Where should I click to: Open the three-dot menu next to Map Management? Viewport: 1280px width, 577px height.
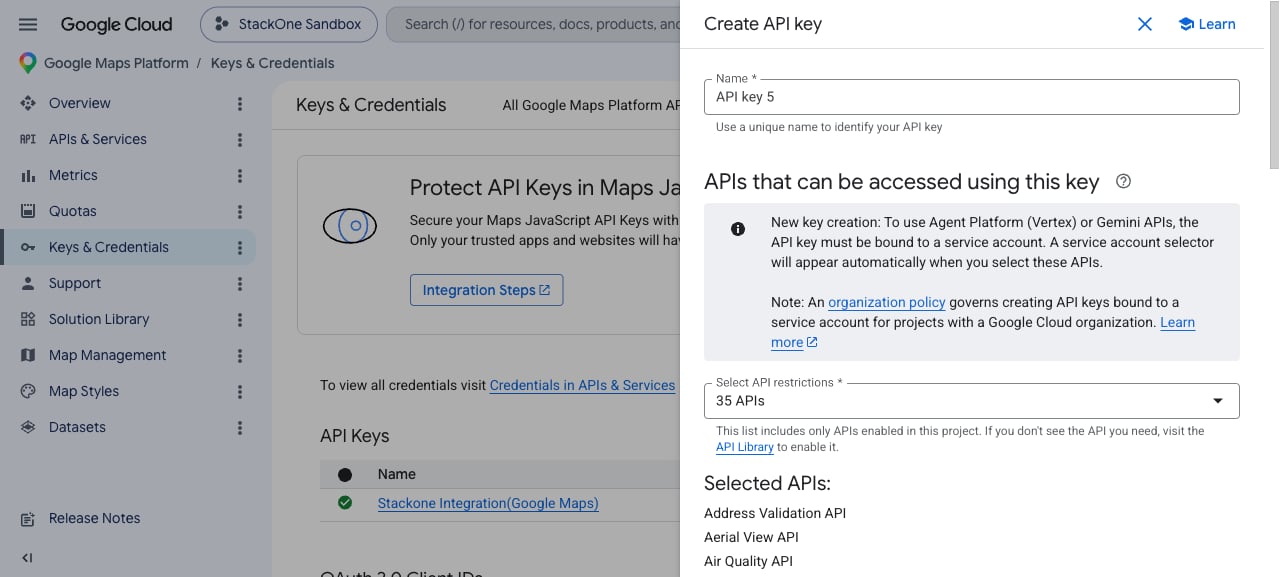(x=240, y=355)
